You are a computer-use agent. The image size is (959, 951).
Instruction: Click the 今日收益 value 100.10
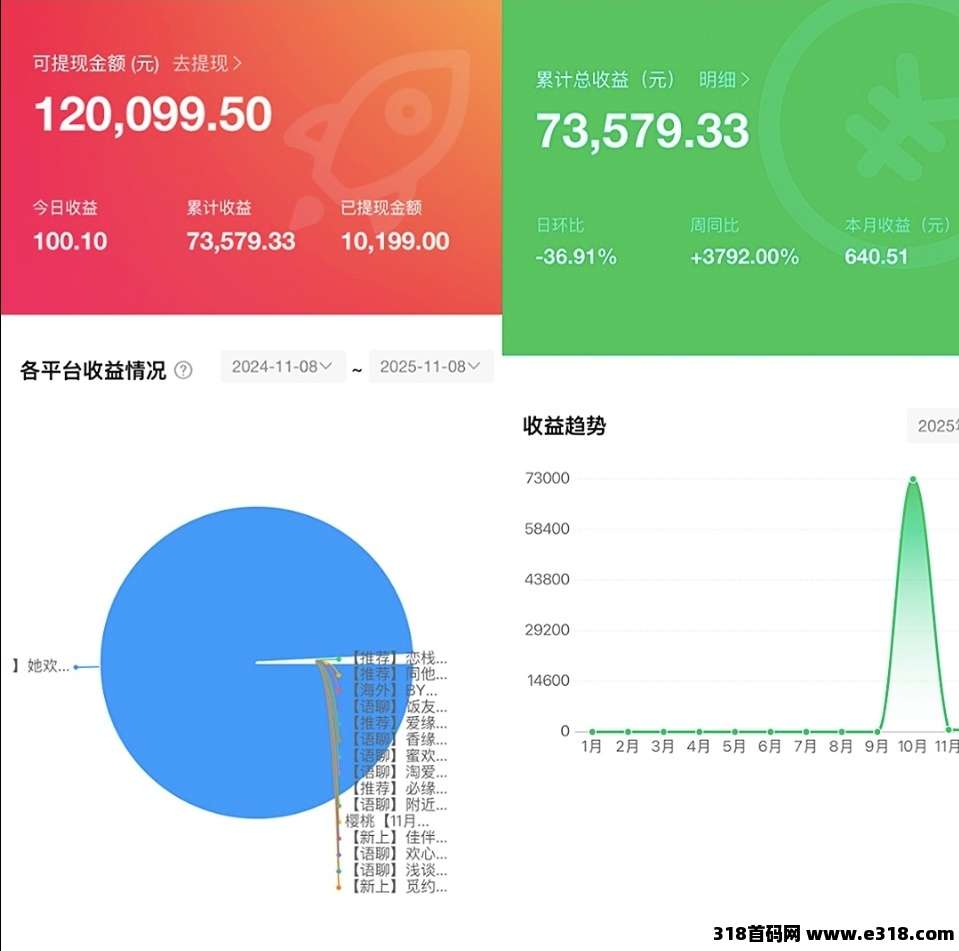point(70,241)
